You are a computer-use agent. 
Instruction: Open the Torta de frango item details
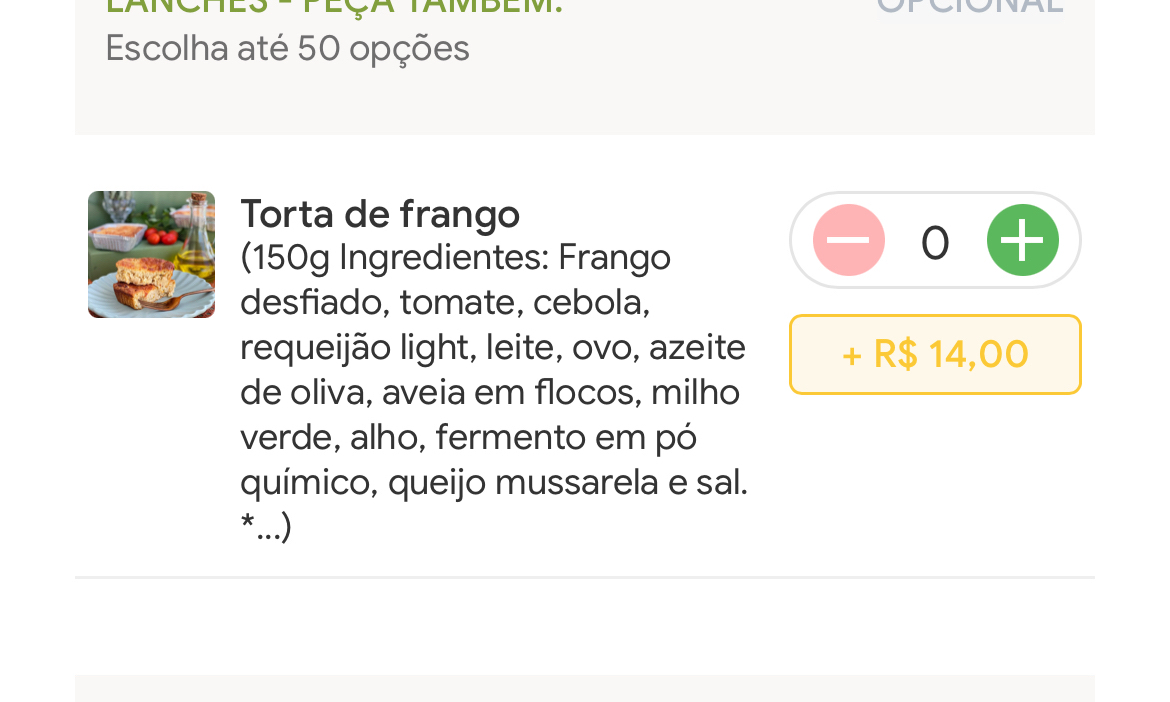pos(380,214)
